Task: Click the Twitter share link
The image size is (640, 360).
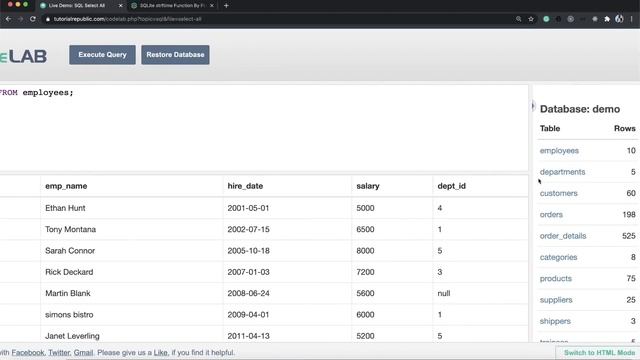Action: pos(59,353)
